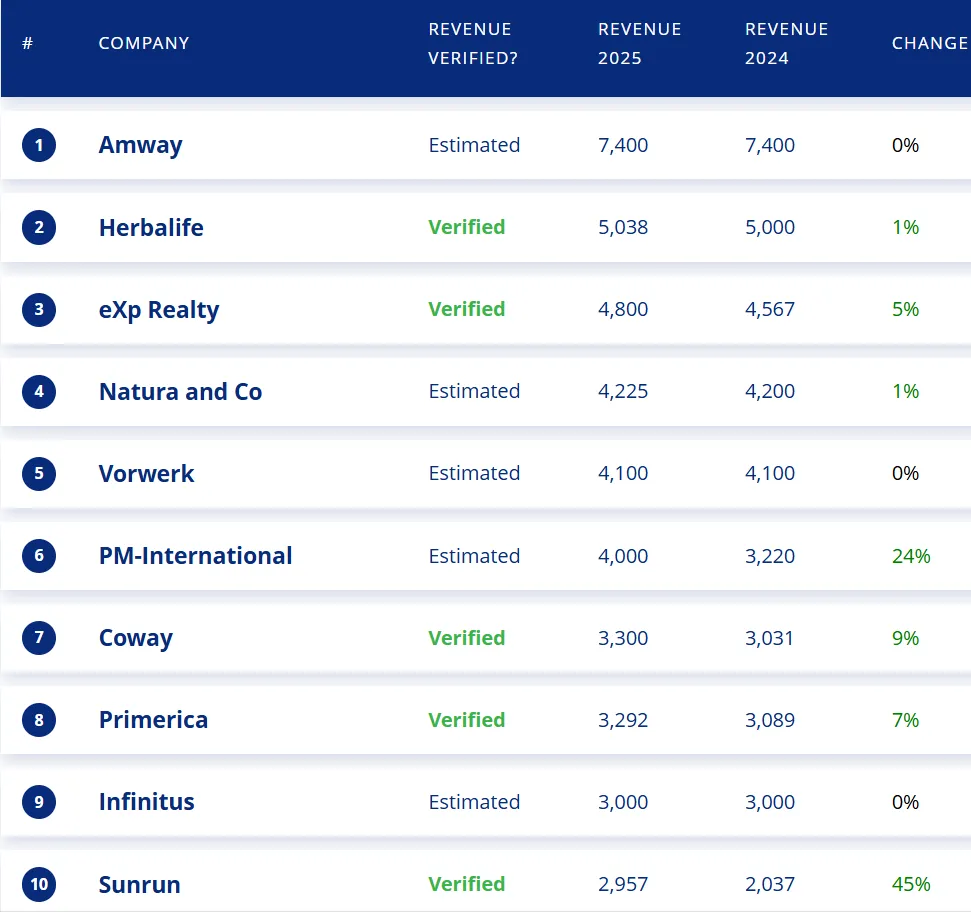The width and height of the screenshot is (971, 912).
Task: Sort by Company column header
Action: point(143,43)
